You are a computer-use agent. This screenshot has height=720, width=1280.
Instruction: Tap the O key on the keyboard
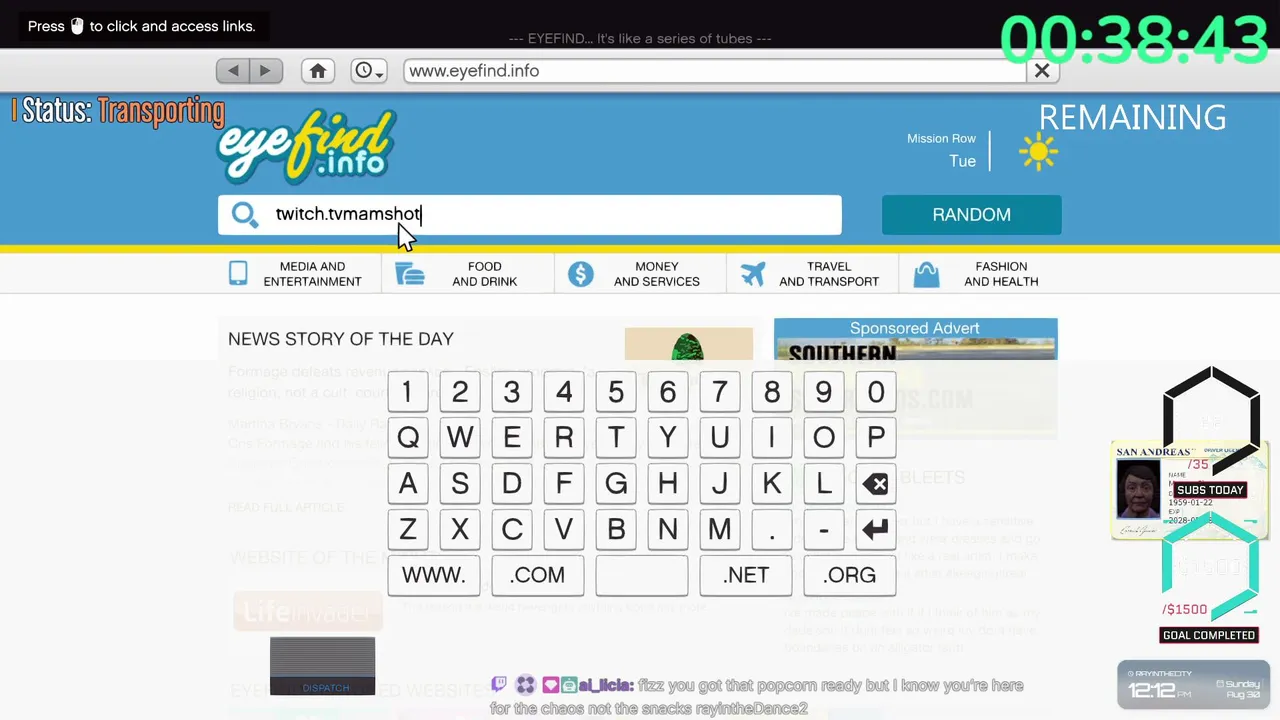click(x=823, y=438)
